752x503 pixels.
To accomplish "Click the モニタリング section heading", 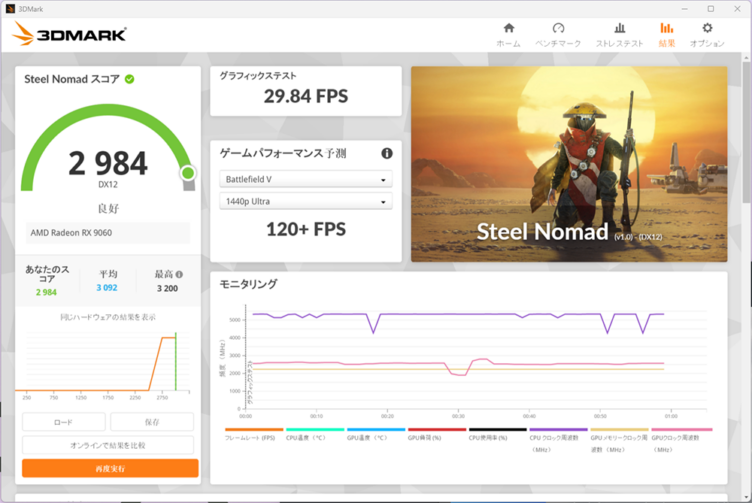I will pos(248,284).
